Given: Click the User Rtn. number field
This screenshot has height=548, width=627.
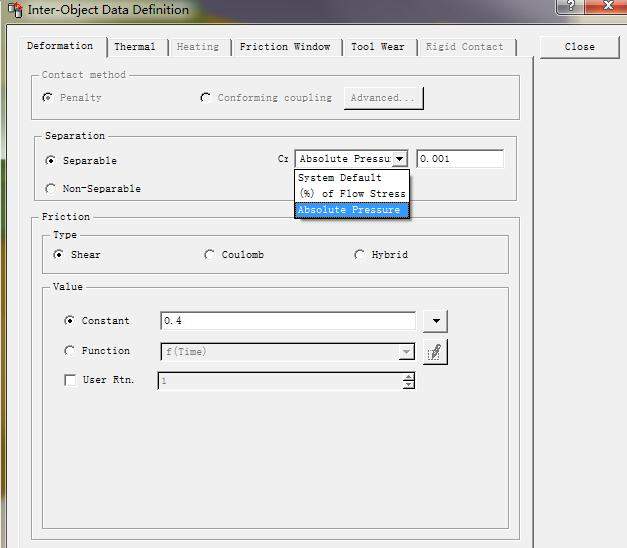Looking at the screenshot, I should 281,381.
